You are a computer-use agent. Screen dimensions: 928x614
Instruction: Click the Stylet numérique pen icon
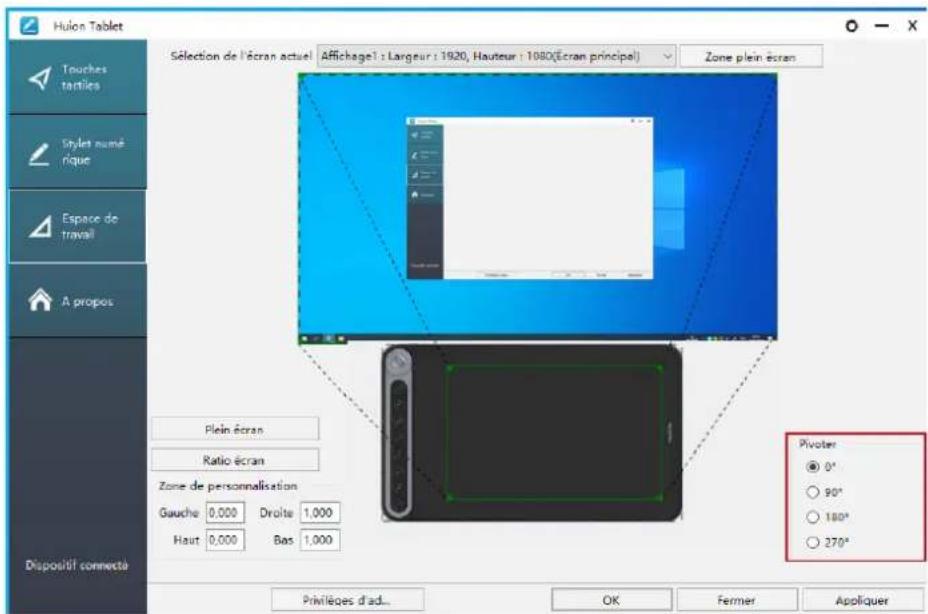click(39, 153)
